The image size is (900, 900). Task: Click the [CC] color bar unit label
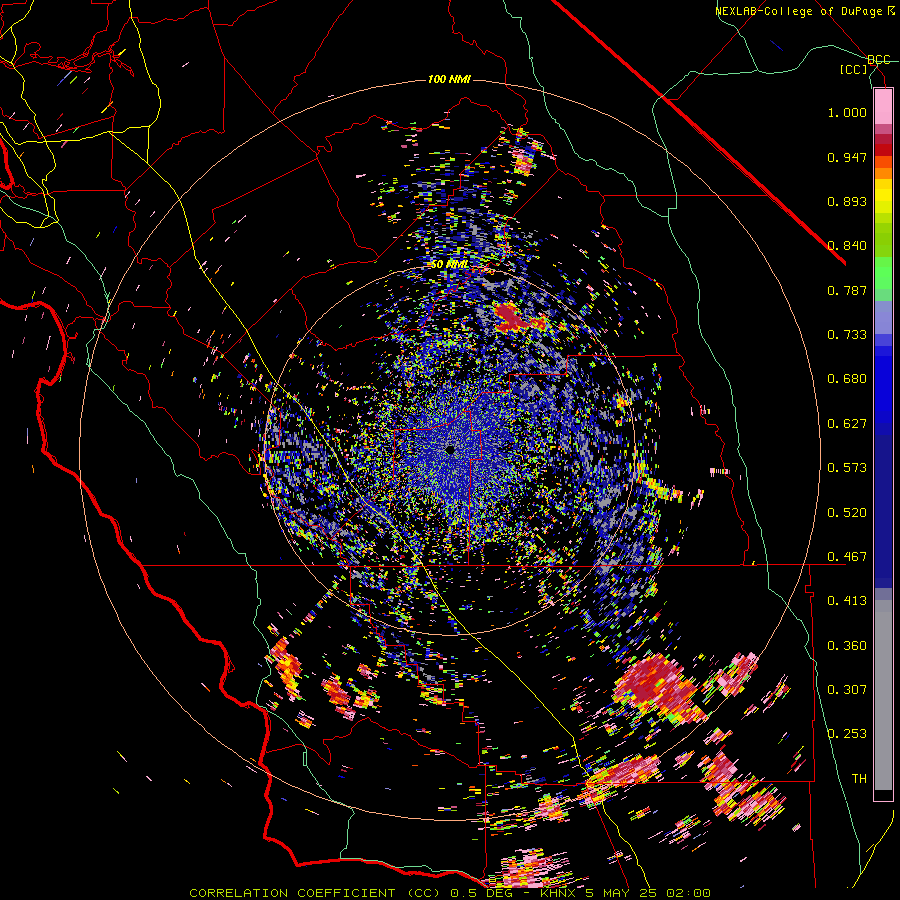(854, 69)
